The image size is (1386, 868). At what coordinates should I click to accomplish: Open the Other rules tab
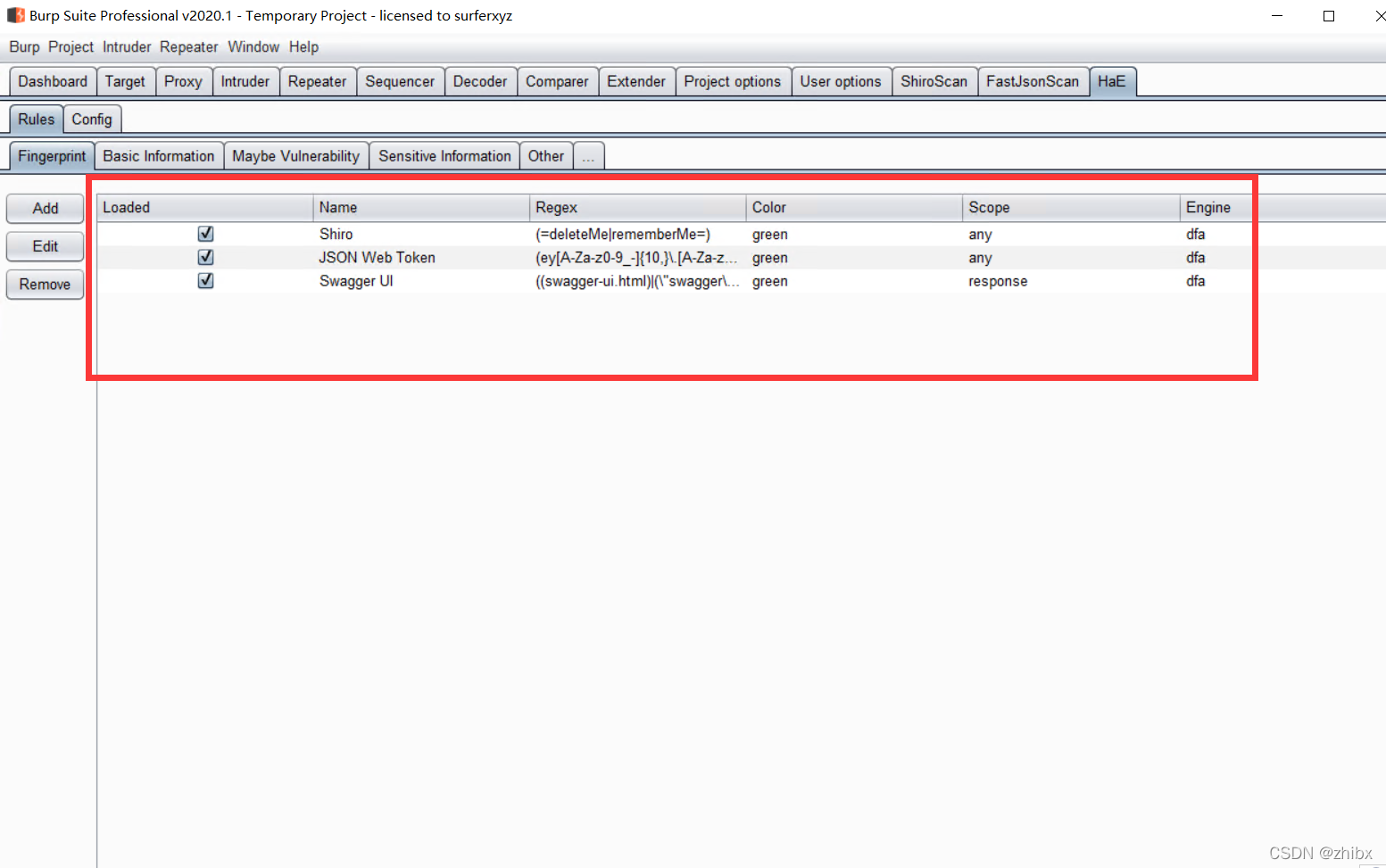[546, 156]
